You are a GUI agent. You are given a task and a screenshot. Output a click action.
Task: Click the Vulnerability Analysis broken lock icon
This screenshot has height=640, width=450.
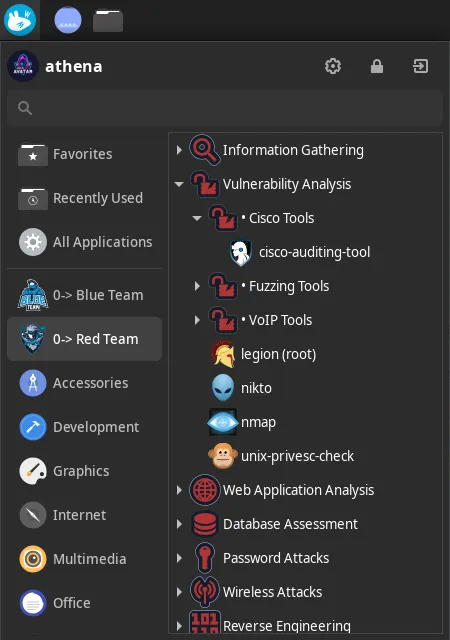[205, 184]
